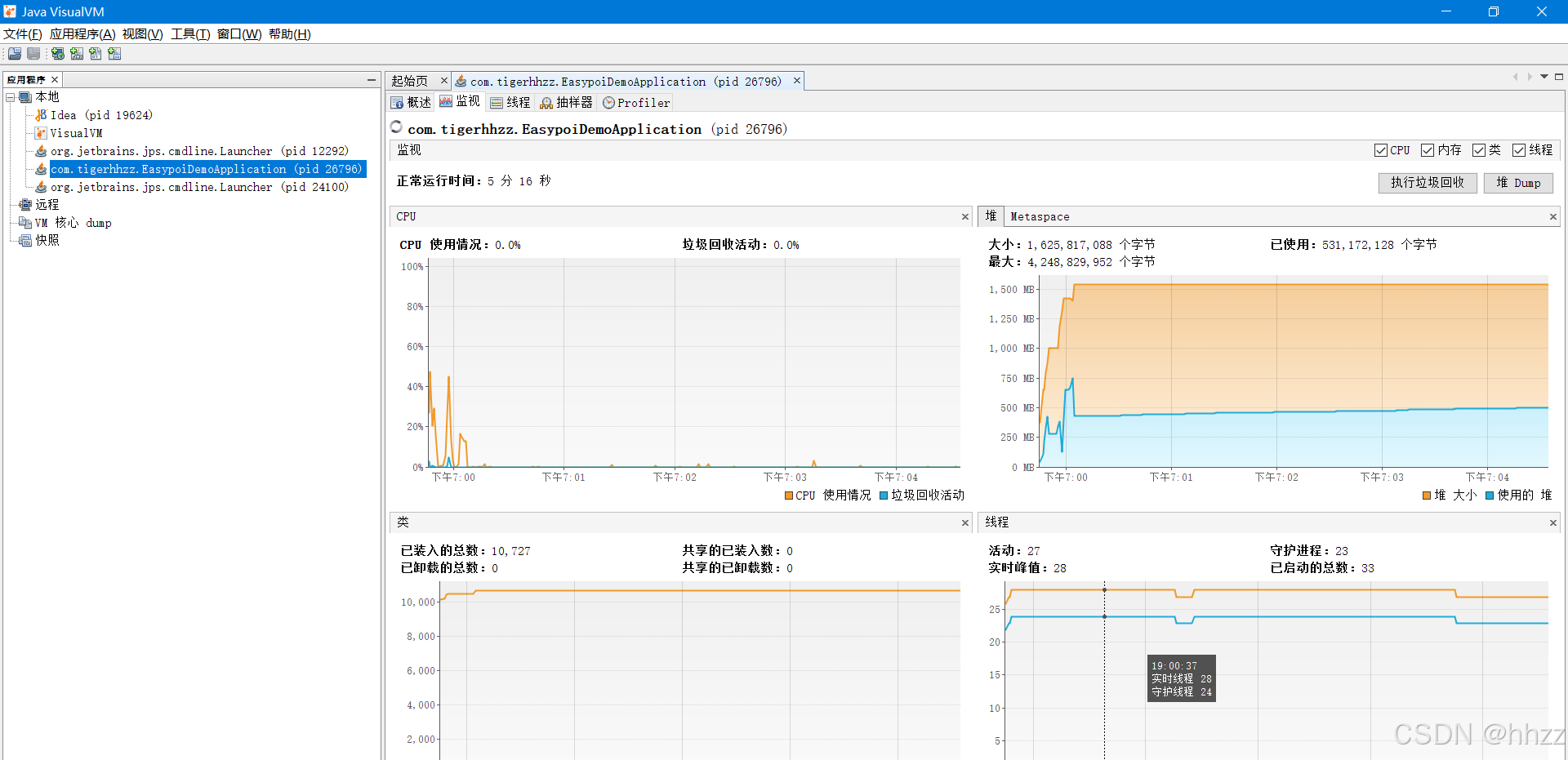Open the 视图 menu
The image size is (1568, 760).
point(142,34)
